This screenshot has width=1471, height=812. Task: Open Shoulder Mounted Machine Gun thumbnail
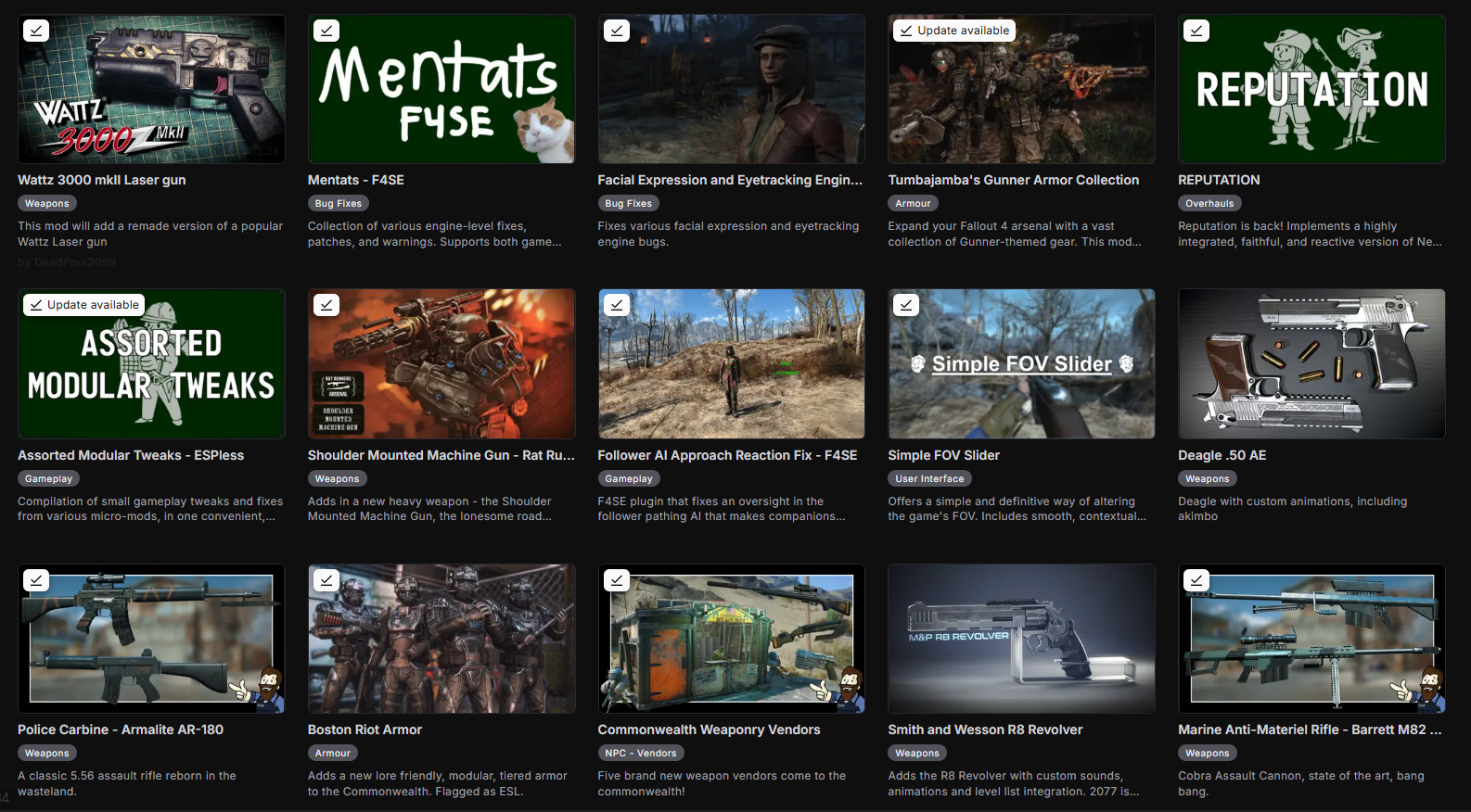pos(441,363)
